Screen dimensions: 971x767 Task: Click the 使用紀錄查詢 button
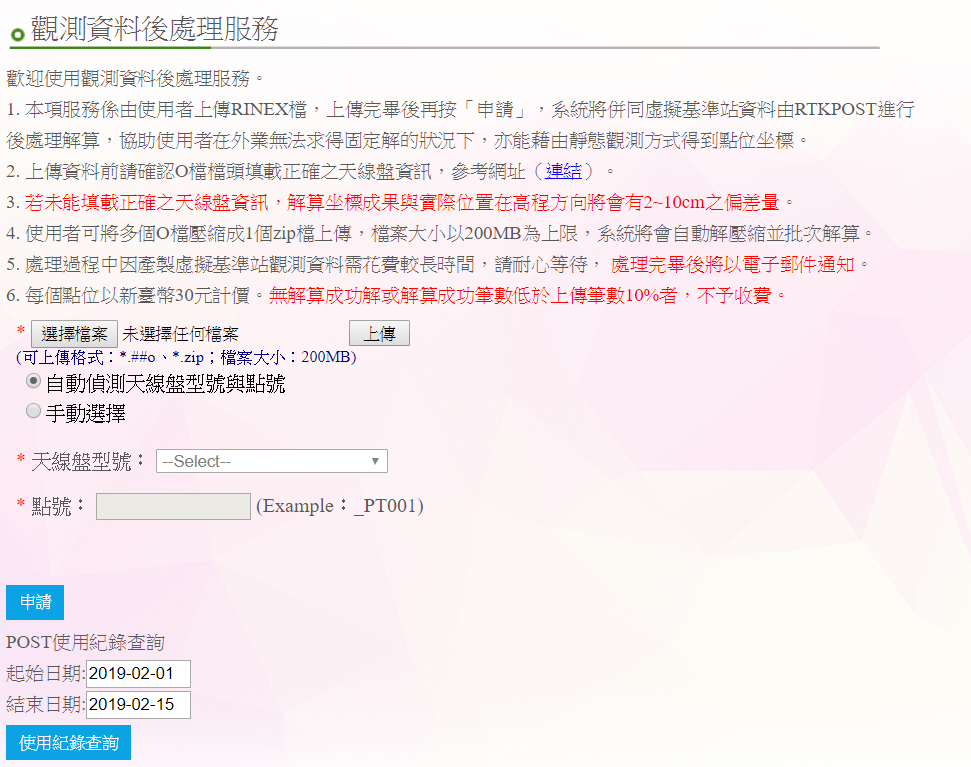point(69,742)
